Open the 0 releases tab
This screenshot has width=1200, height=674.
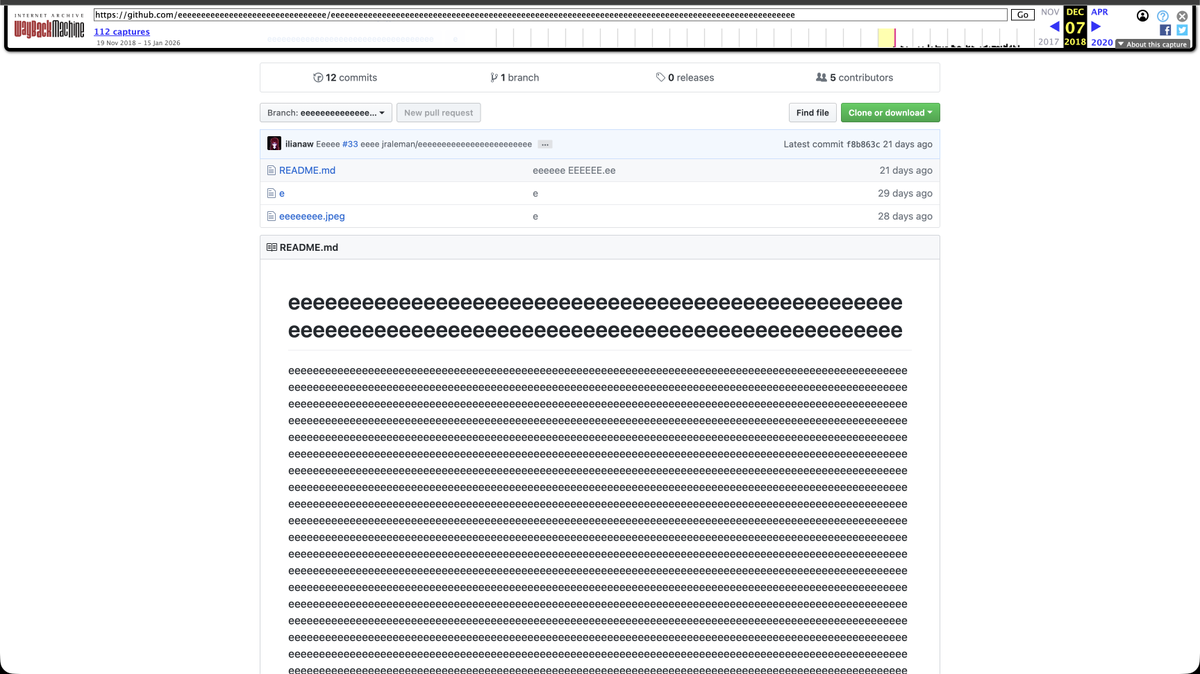click(685, 77)
